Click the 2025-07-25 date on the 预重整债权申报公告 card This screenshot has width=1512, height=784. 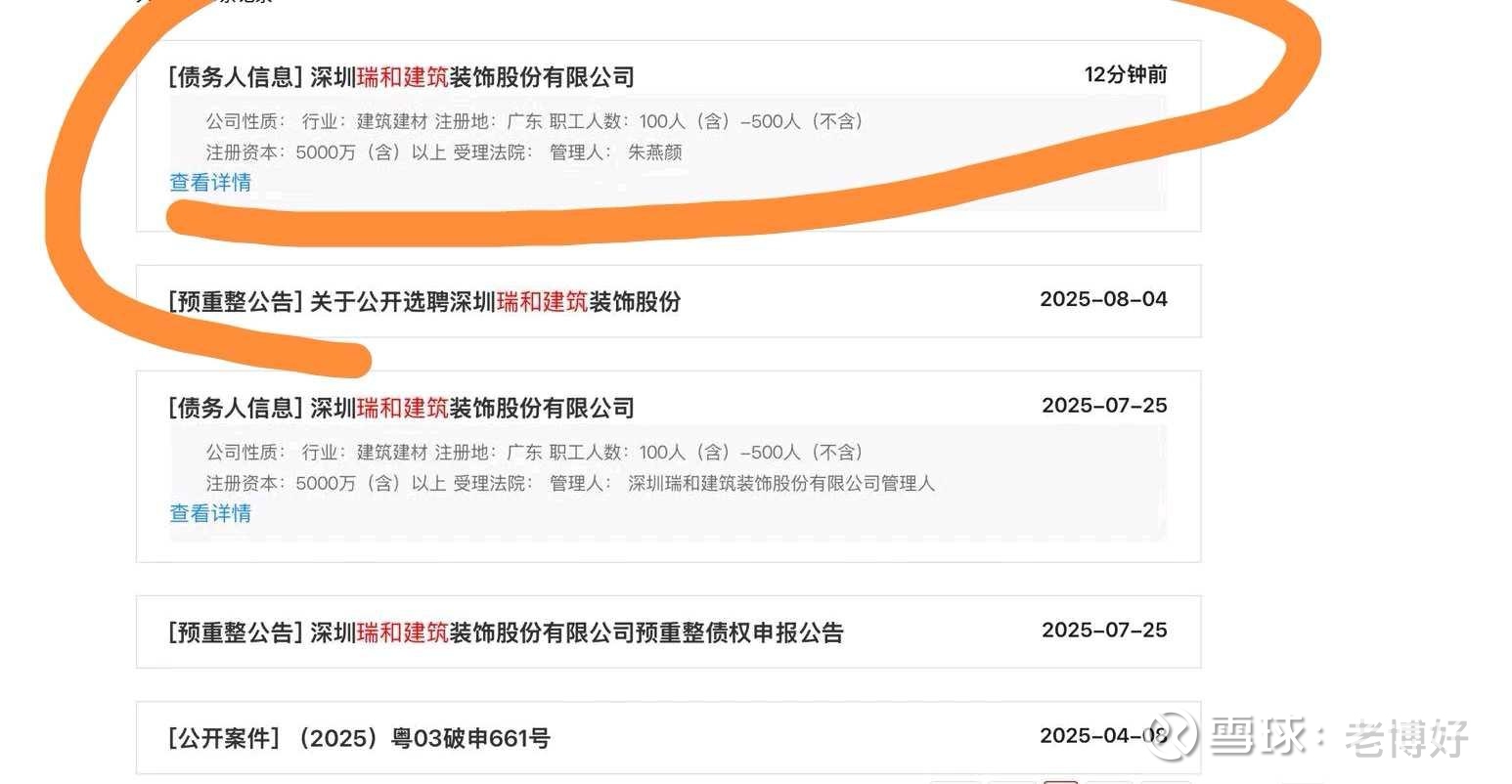1105,631
